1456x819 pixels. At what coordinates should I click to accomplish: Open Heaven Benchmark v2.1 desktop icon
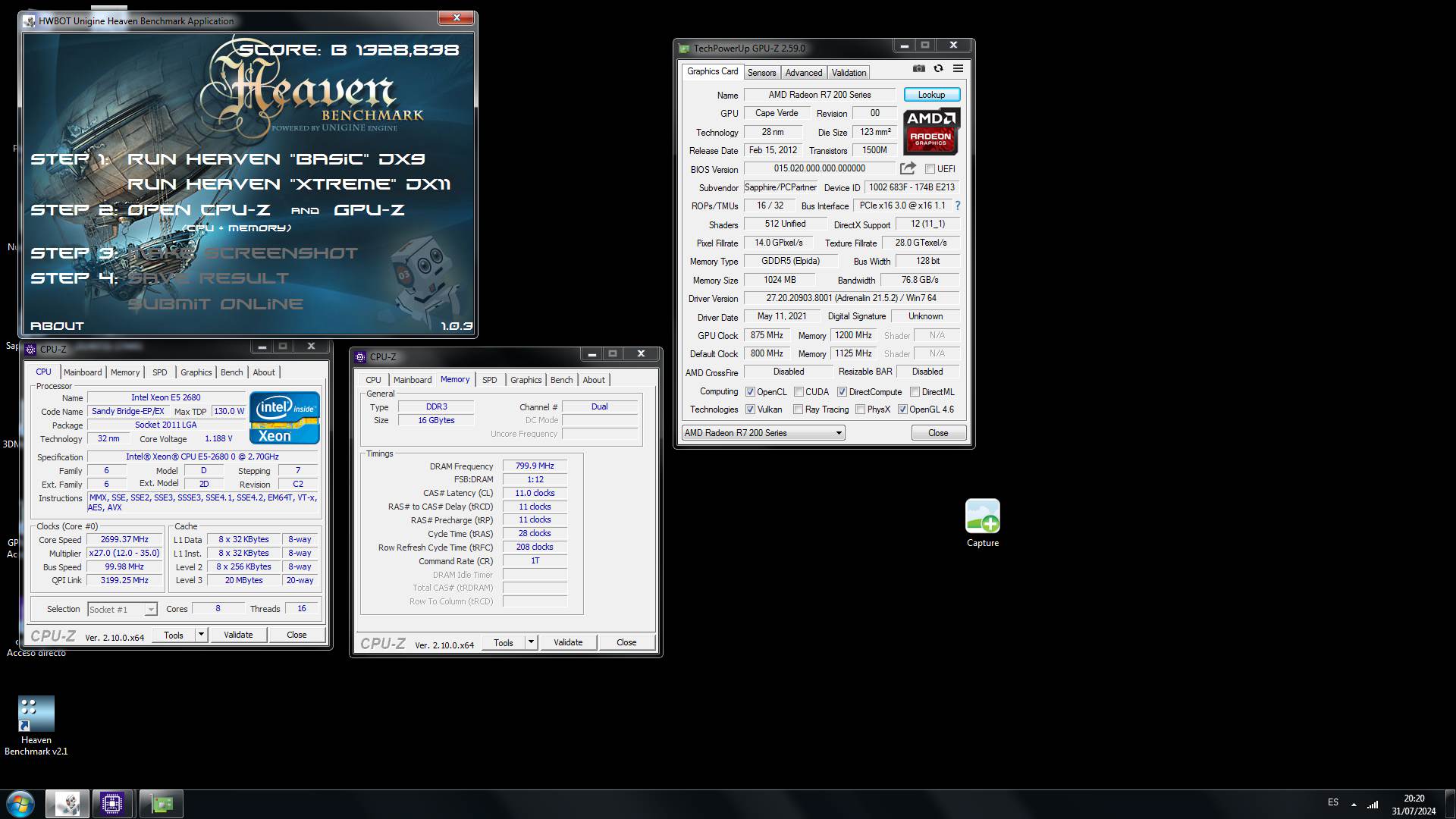(36, 726)
